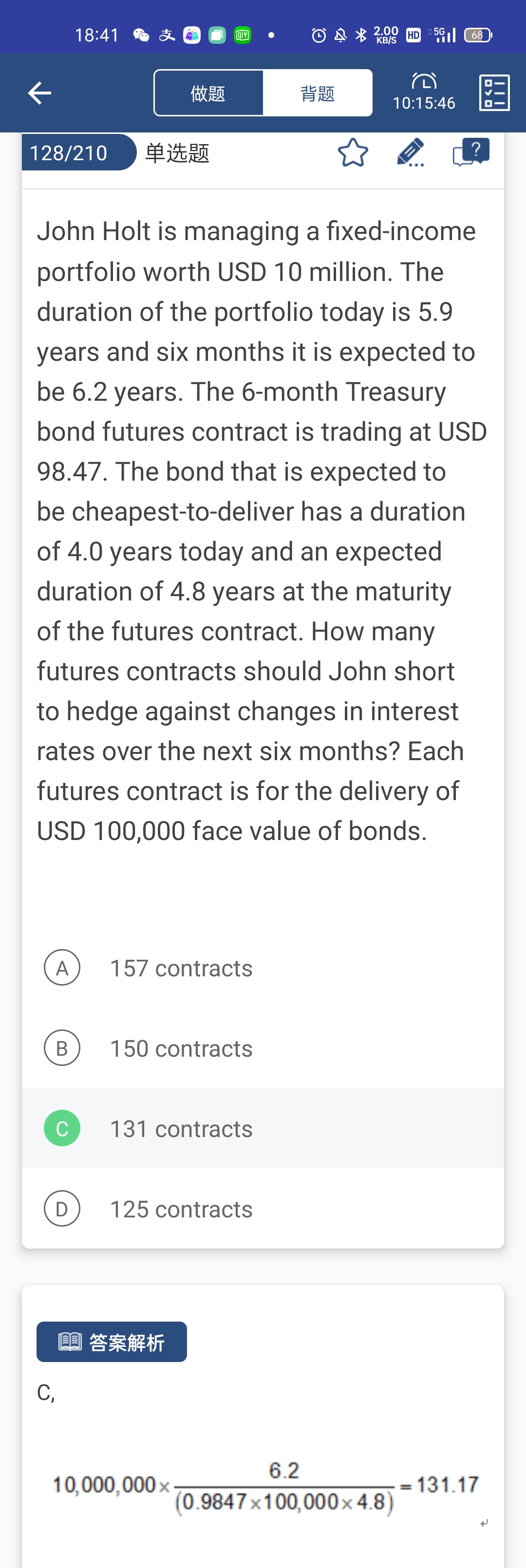Open the question feedback chat icon

pos(470,152)
